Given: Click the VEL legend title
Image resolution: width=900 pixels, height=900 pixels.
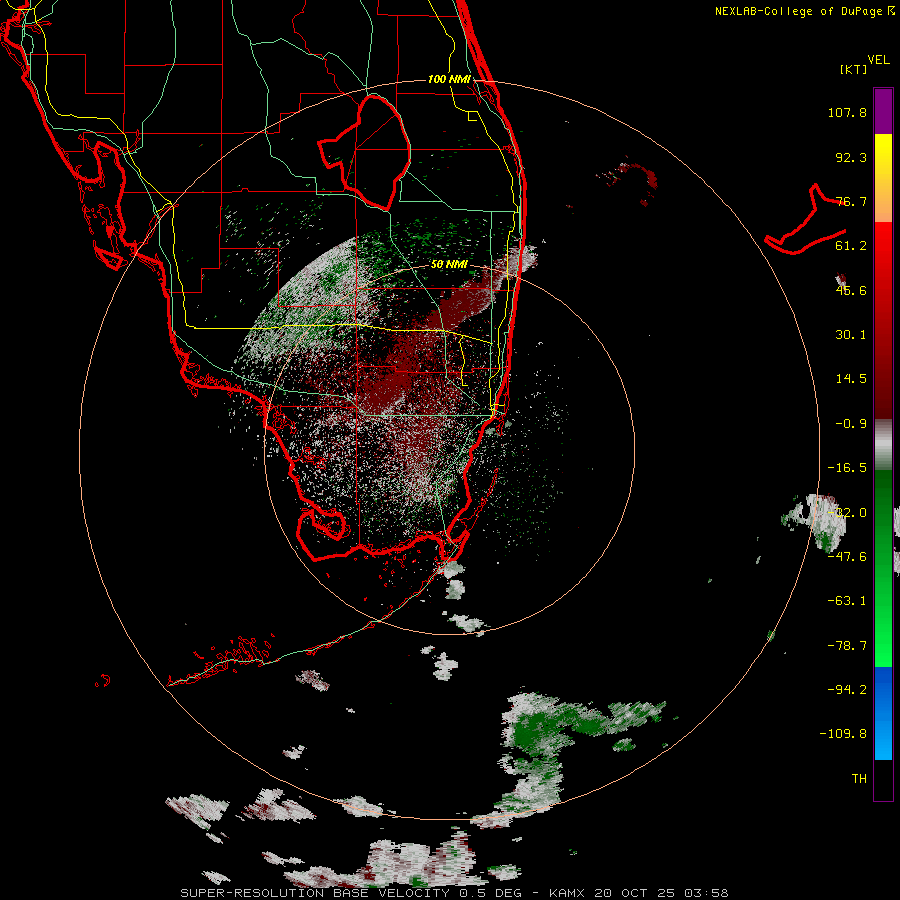Looking at the screenshot, I should click(x=878, y=60).
